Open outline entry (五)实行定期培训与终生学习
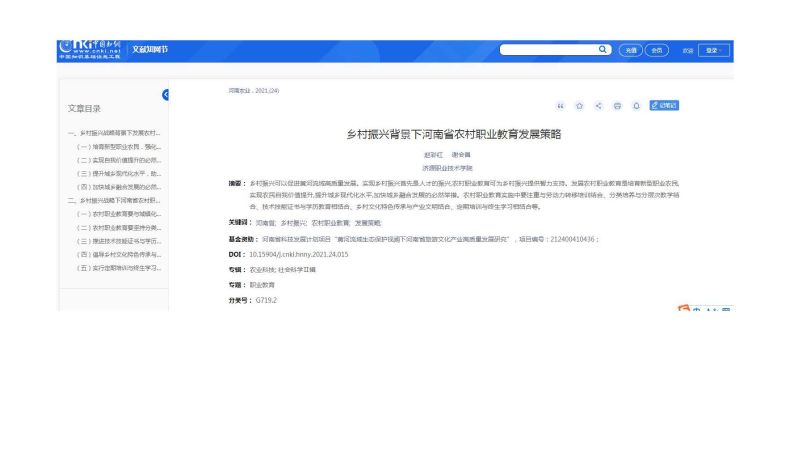The image size is (798, 471). [119, 268]
